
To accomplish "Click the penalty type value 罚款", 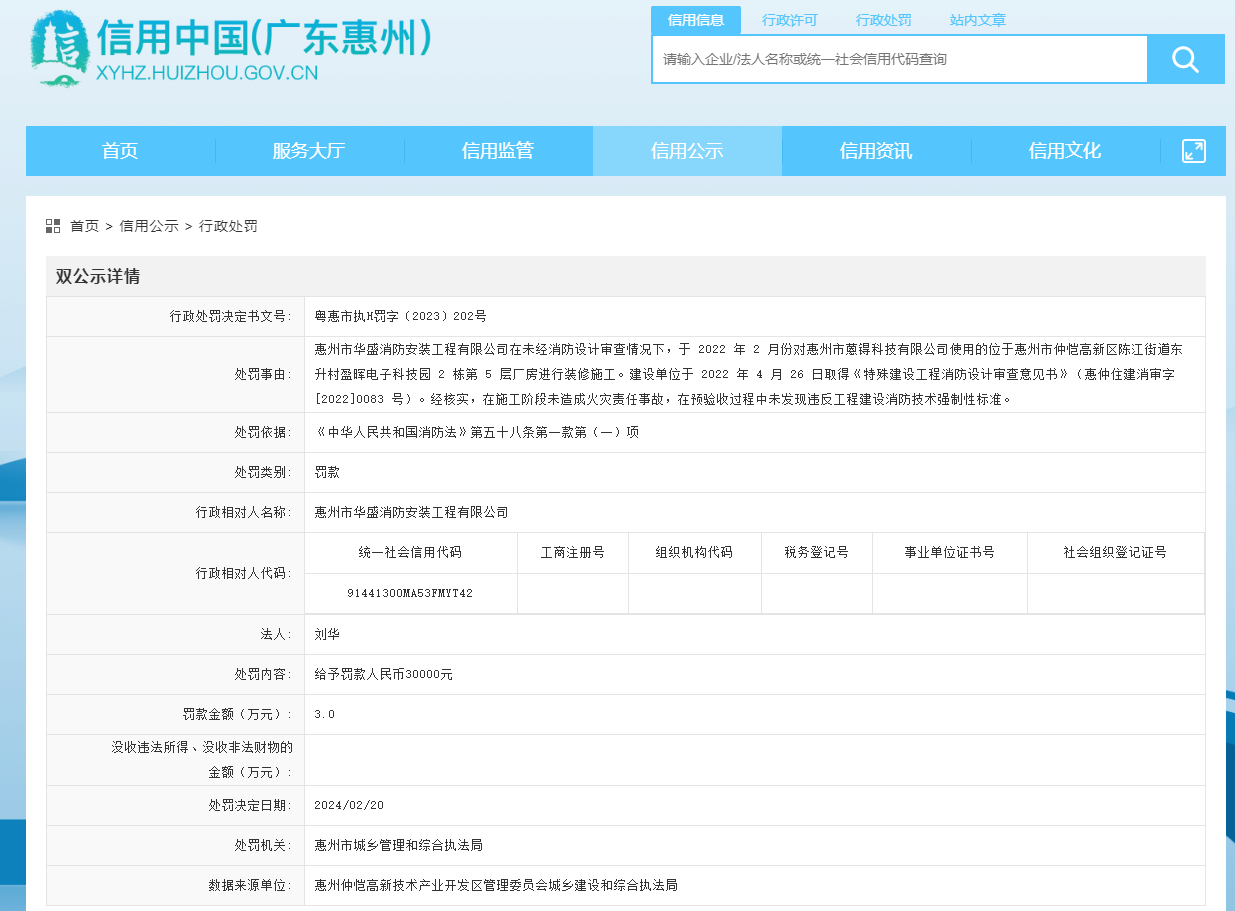I will [327, 472].
